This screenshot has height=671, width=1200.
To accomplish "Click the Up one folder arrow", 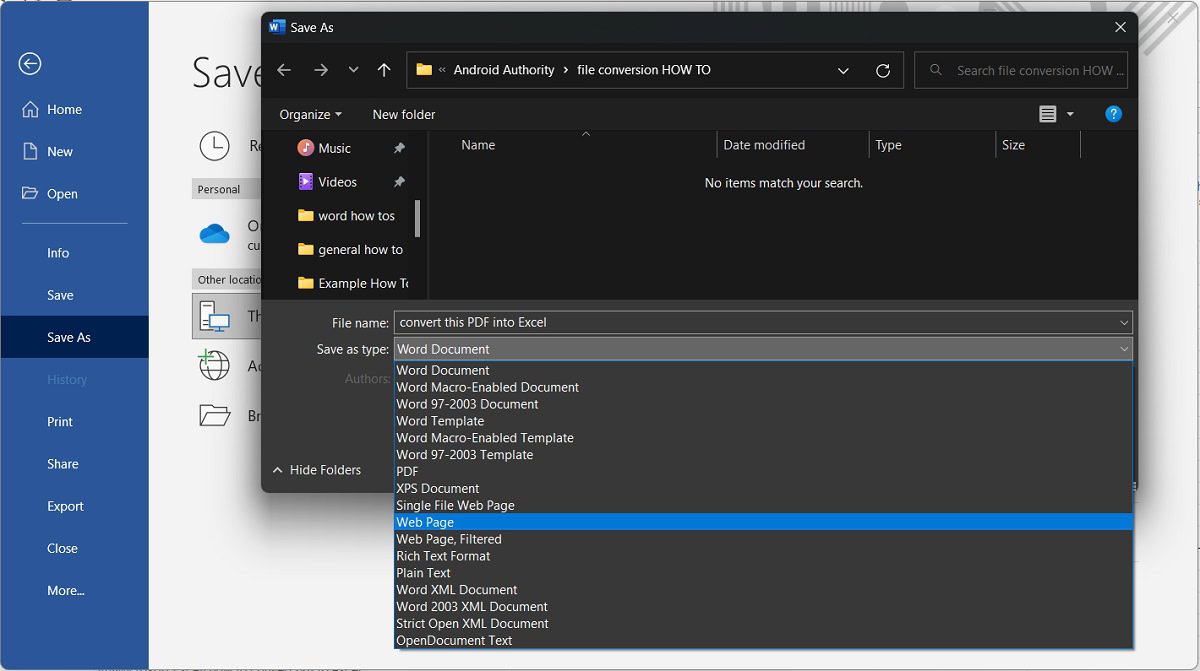I will click(384, 70).
